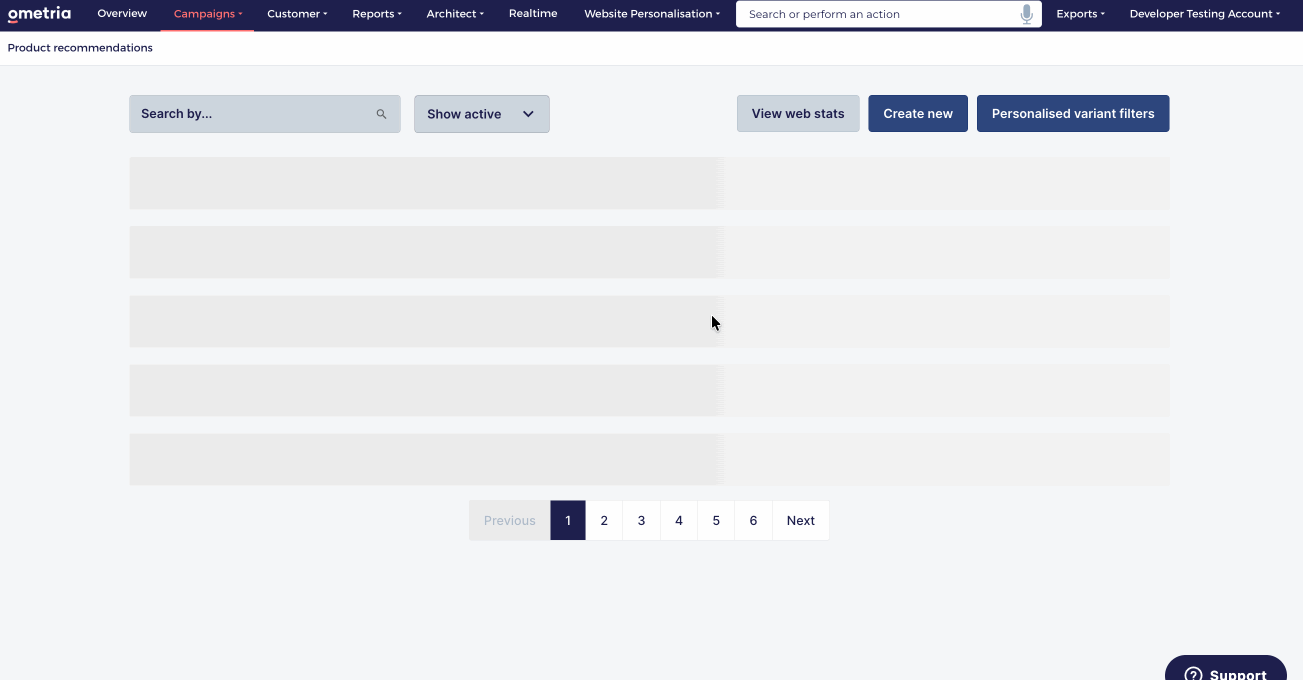Click View web stats button
The width and height of the screenshot is (1303, 680).
point(798,114)
